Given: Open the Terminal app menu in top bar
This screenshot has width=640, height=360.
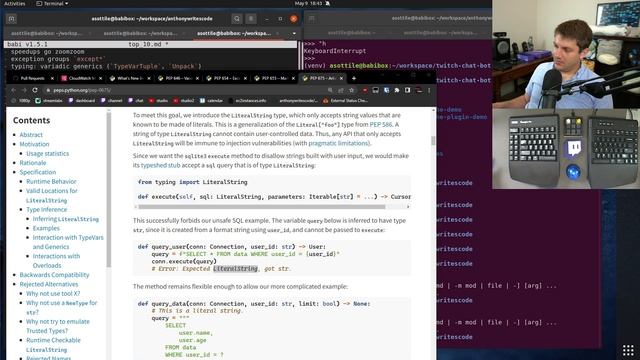Looking at the screenshot, I should tap(52, 4).
